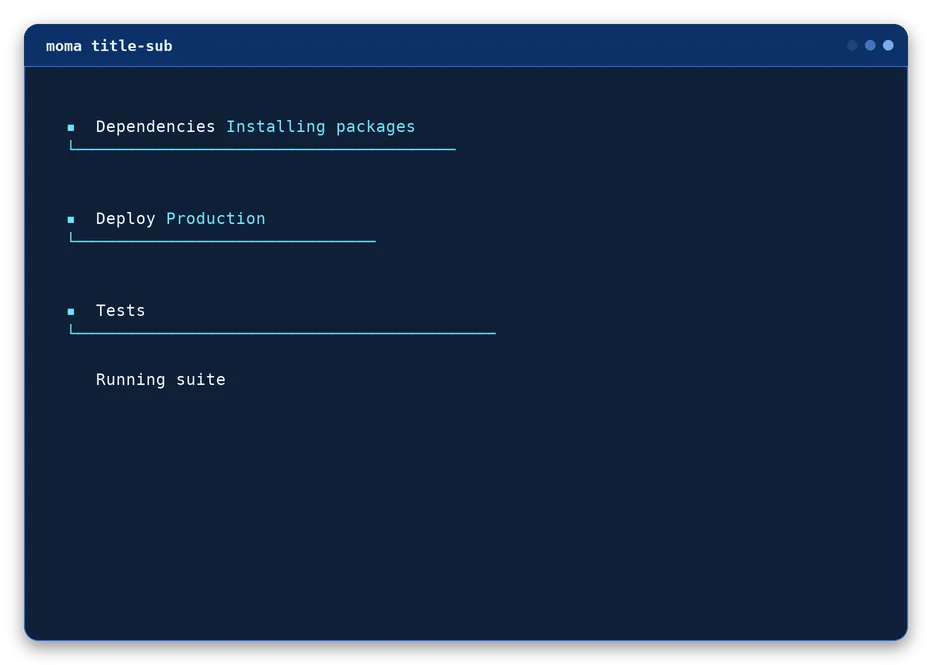Screen dimensions: 932x665
Task: Click the square bullet beside Tests
Action: pyautogui.click(x=71, y=311)
